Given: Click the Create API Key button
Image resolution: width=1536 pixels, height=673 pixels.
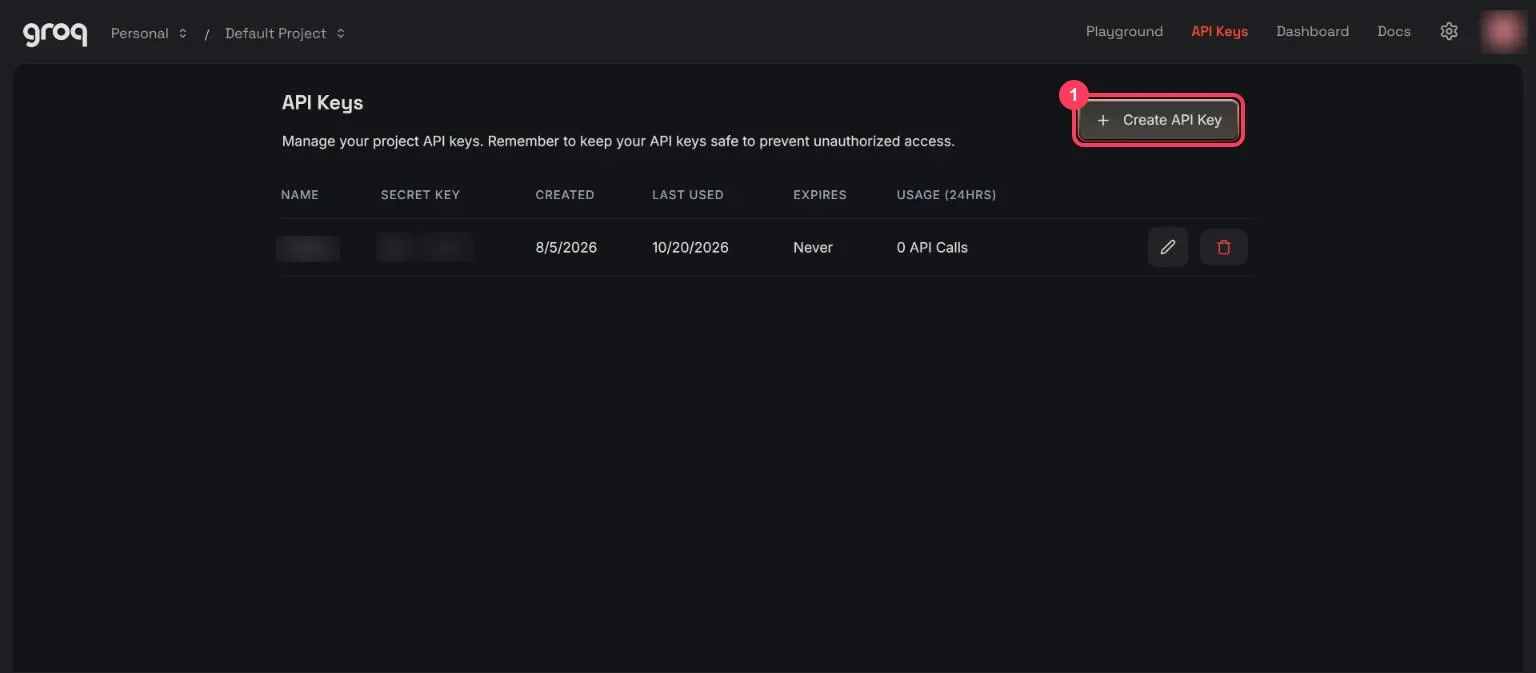Looking at the screenshot, I should (x=1159, y=120).
